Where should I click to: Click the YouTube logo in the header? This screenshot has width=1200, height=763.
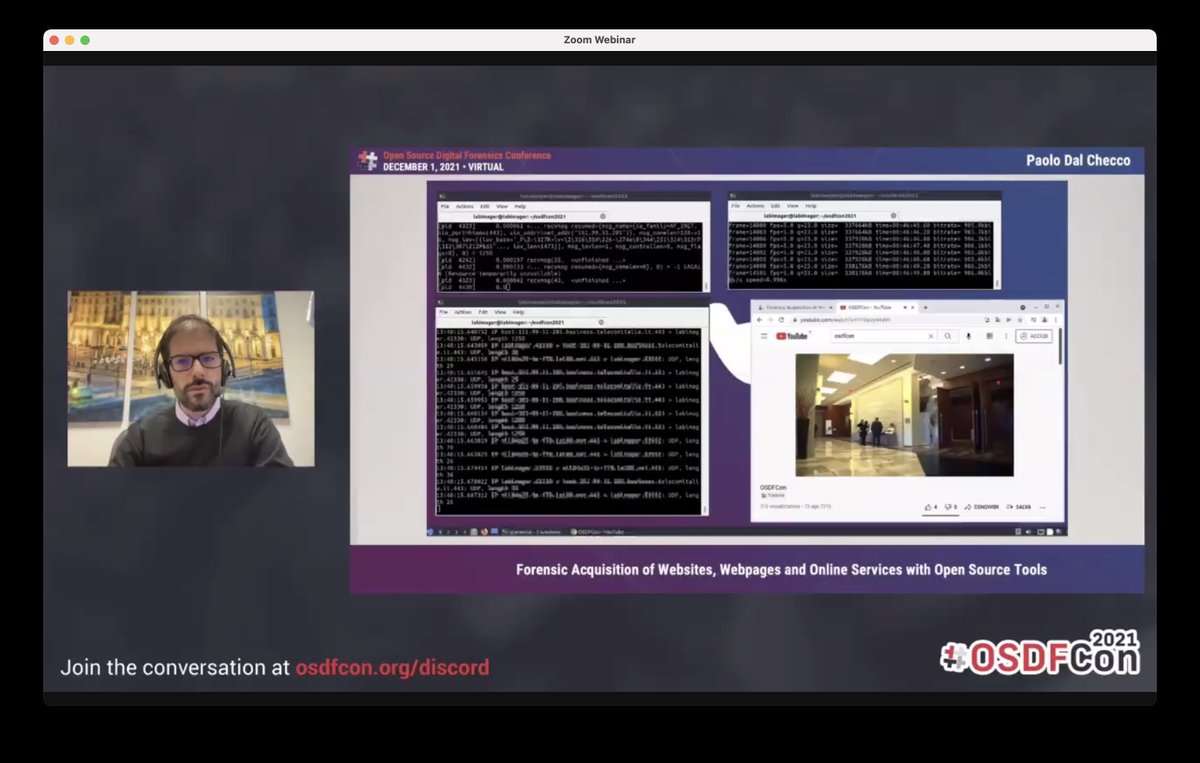pos(792,335)
